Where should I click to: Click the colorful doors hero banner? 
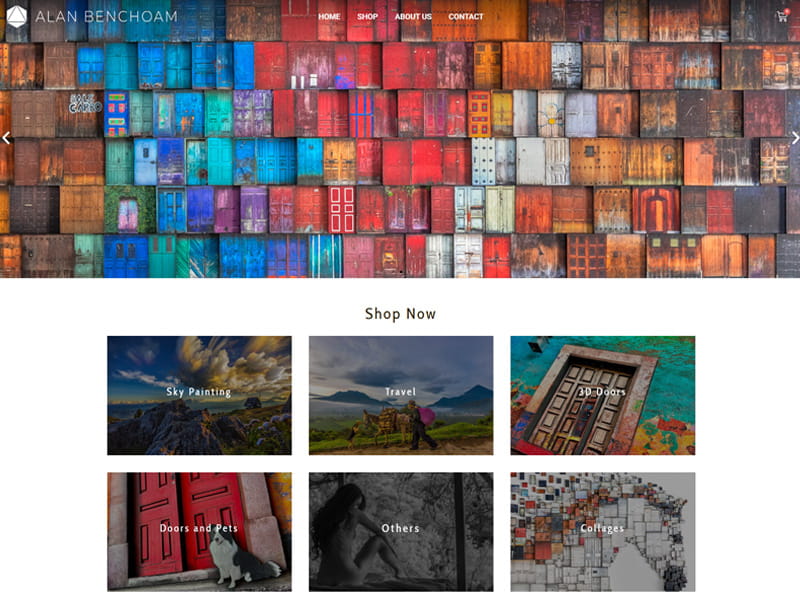click(400, 153)
